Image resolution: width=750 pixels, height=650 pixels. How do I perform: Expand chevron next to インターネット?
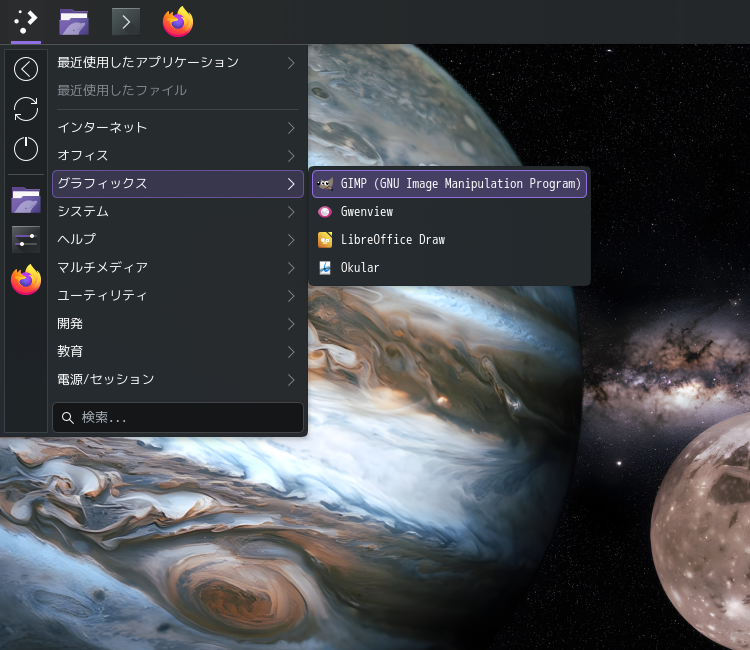pyautogui.click(x=291, y=128)
